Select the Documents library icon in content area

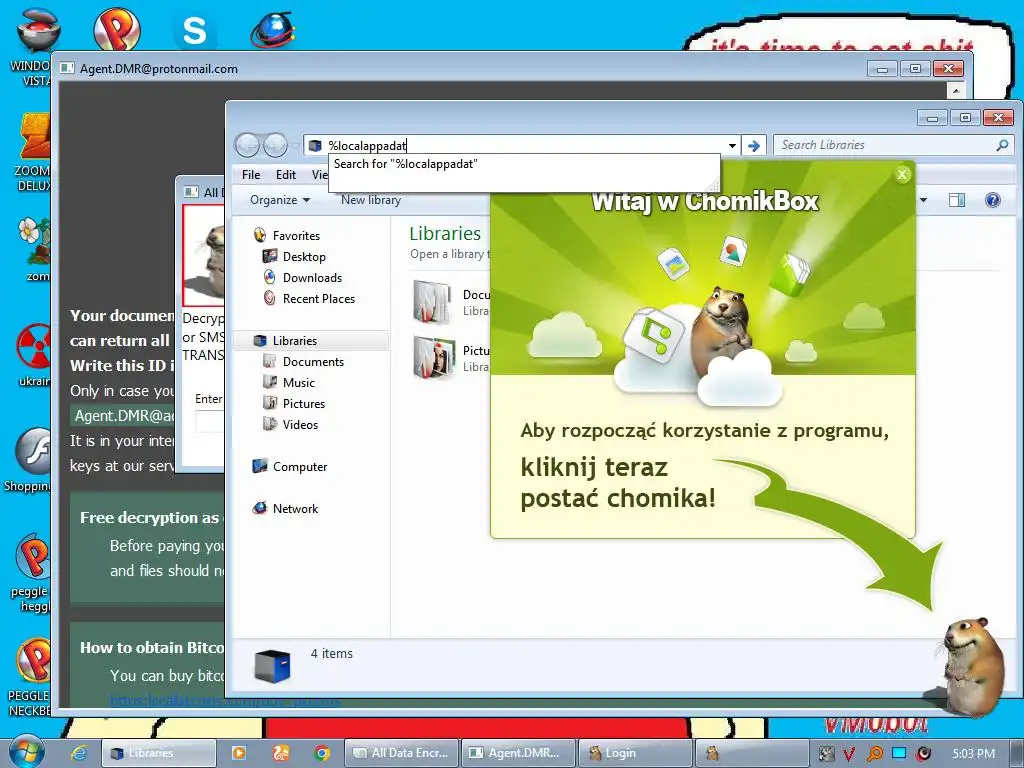(x=432, y=302)
